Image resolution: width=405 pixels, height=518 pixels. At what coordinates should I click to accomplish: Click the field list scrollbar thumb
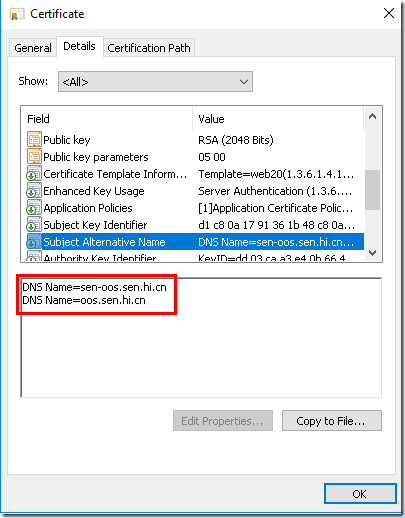[373, 190]
